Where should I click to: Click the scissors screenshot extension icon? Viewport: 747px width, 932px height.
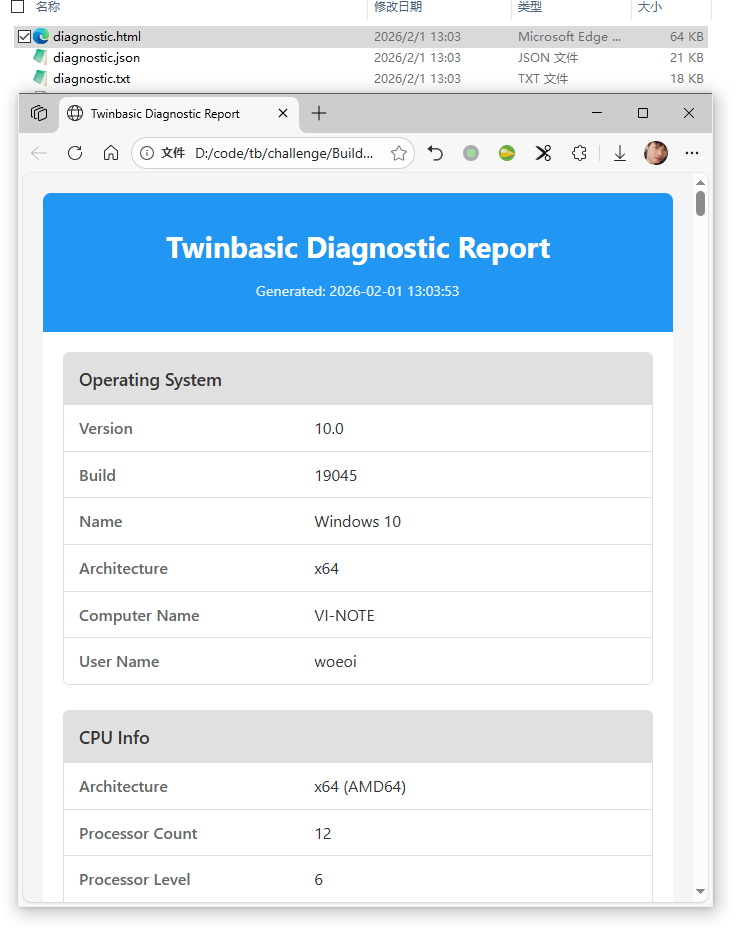543,153
